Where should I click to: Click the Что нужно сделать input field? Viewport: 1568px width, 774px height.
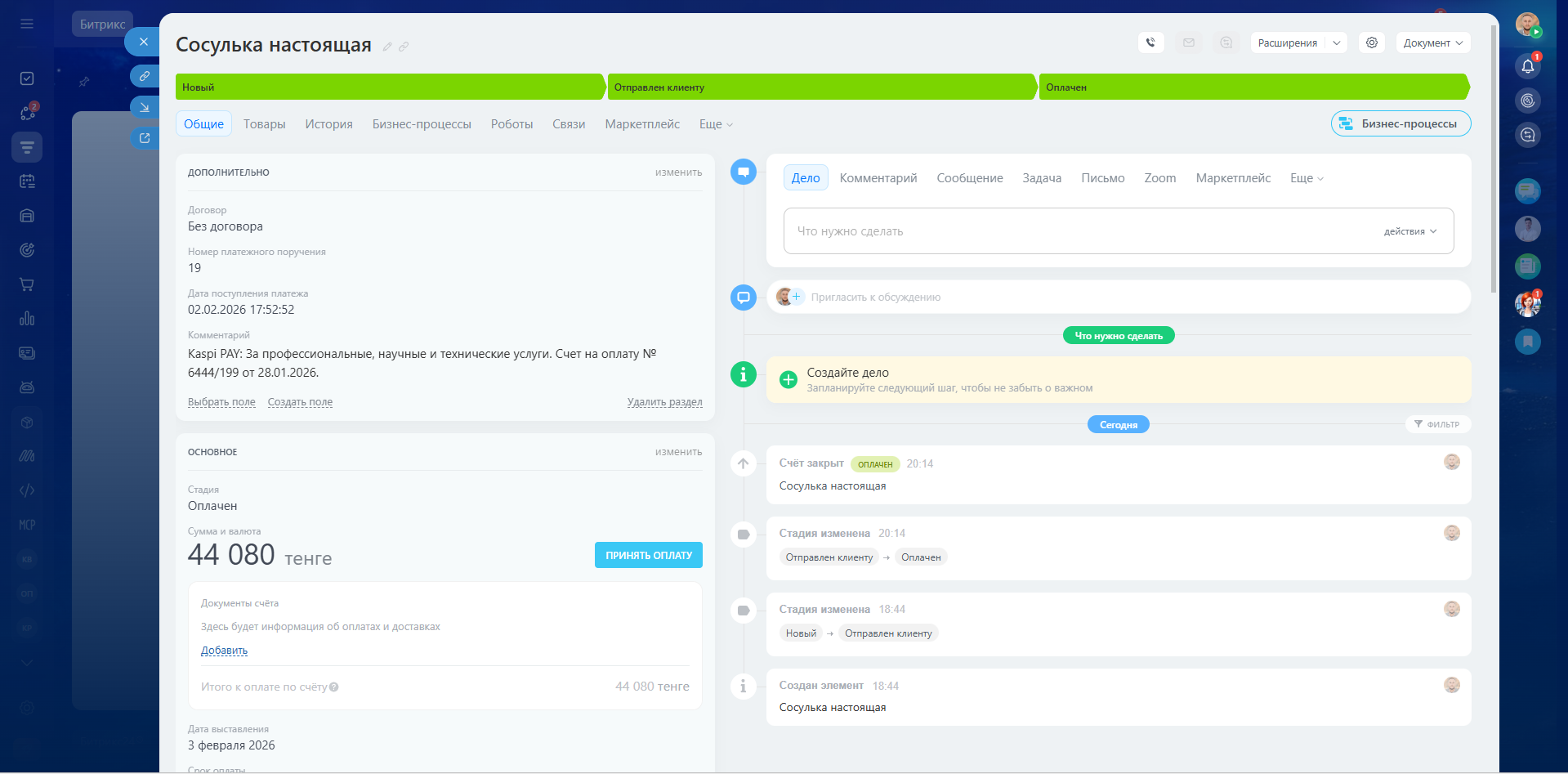(x=1079, y=231)
